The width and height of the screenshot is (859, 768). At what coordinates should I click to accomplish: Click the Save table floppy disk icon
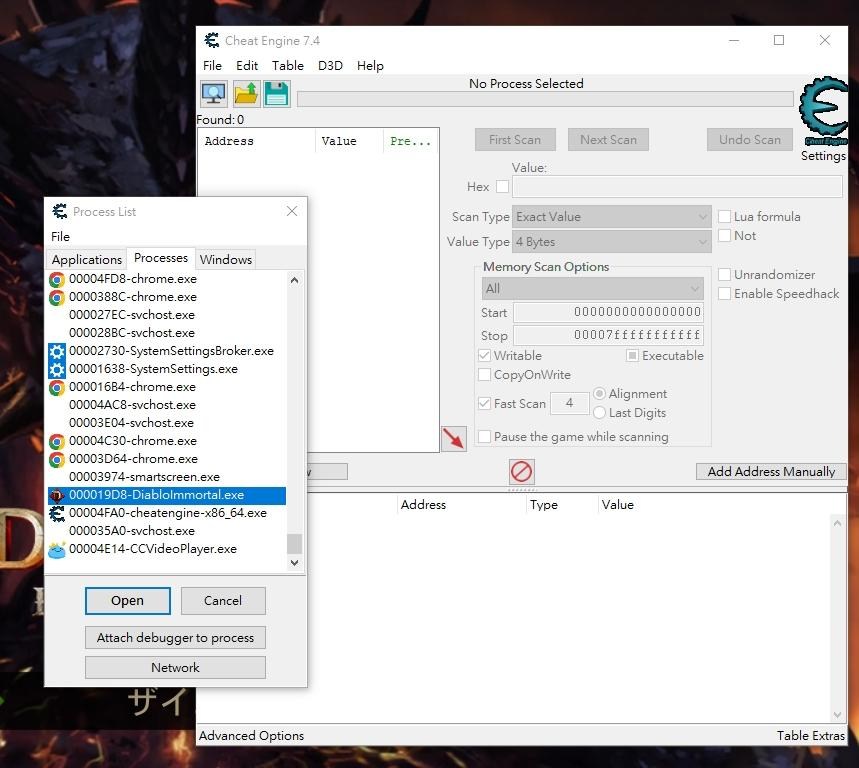(x=277, y=94)
